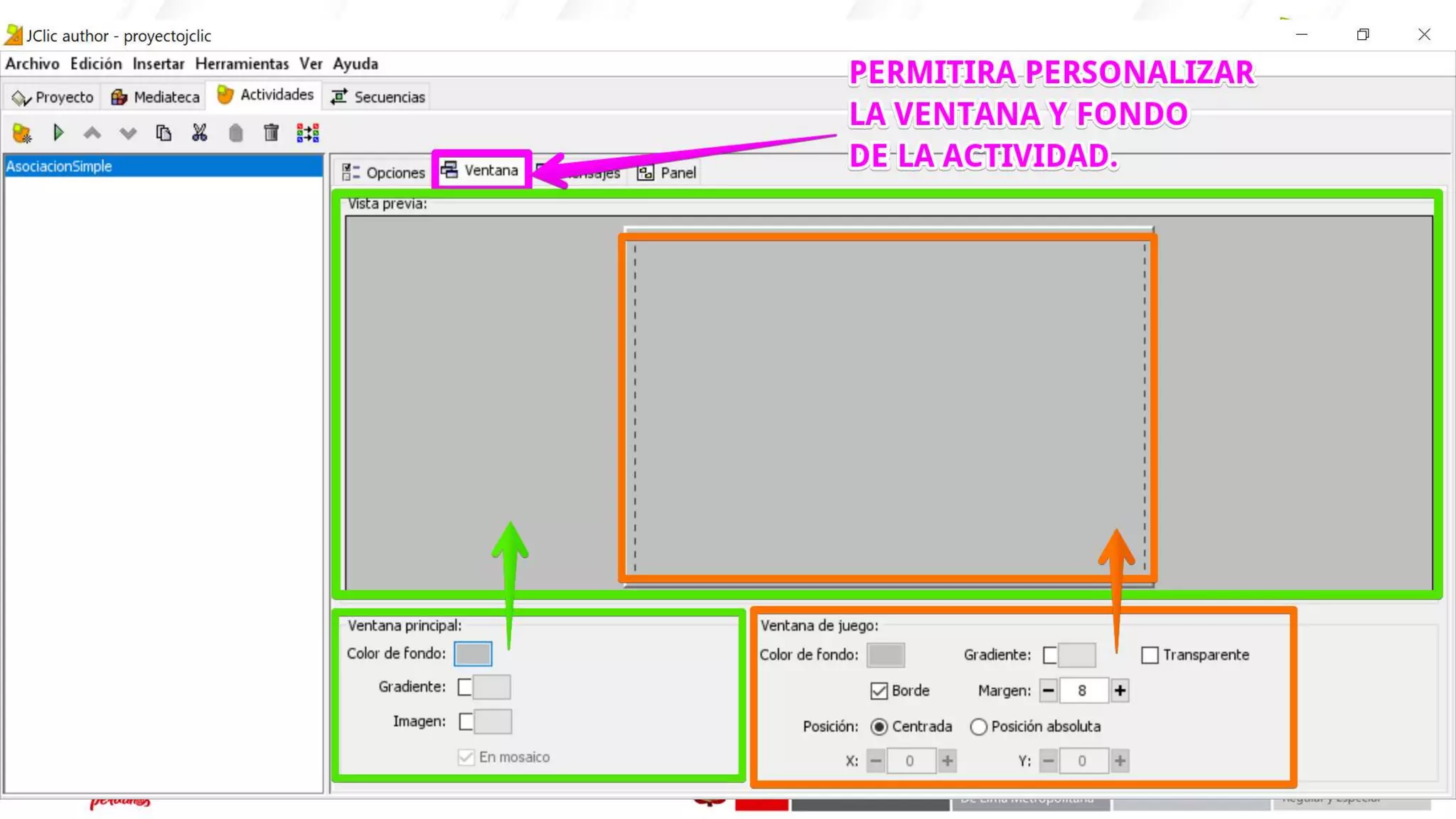Select the Posición absoluta radio button
This screenshot has width=1456, height=819.
978,727
